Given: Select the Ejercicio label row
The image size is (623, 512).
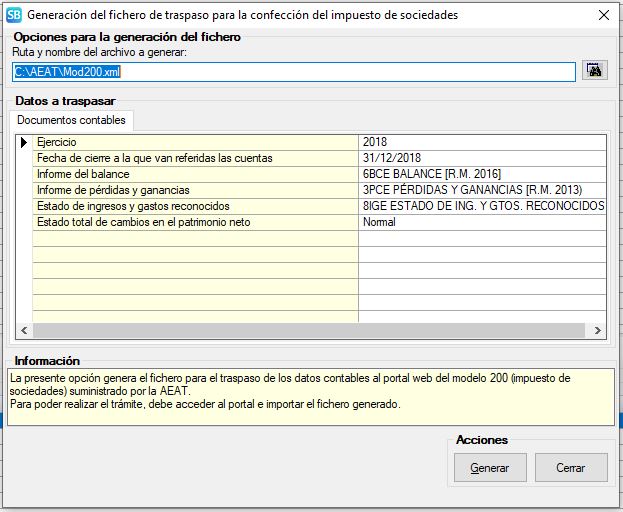Looking at the screenshot, I should pyautogui.click(x=195, y=142).
